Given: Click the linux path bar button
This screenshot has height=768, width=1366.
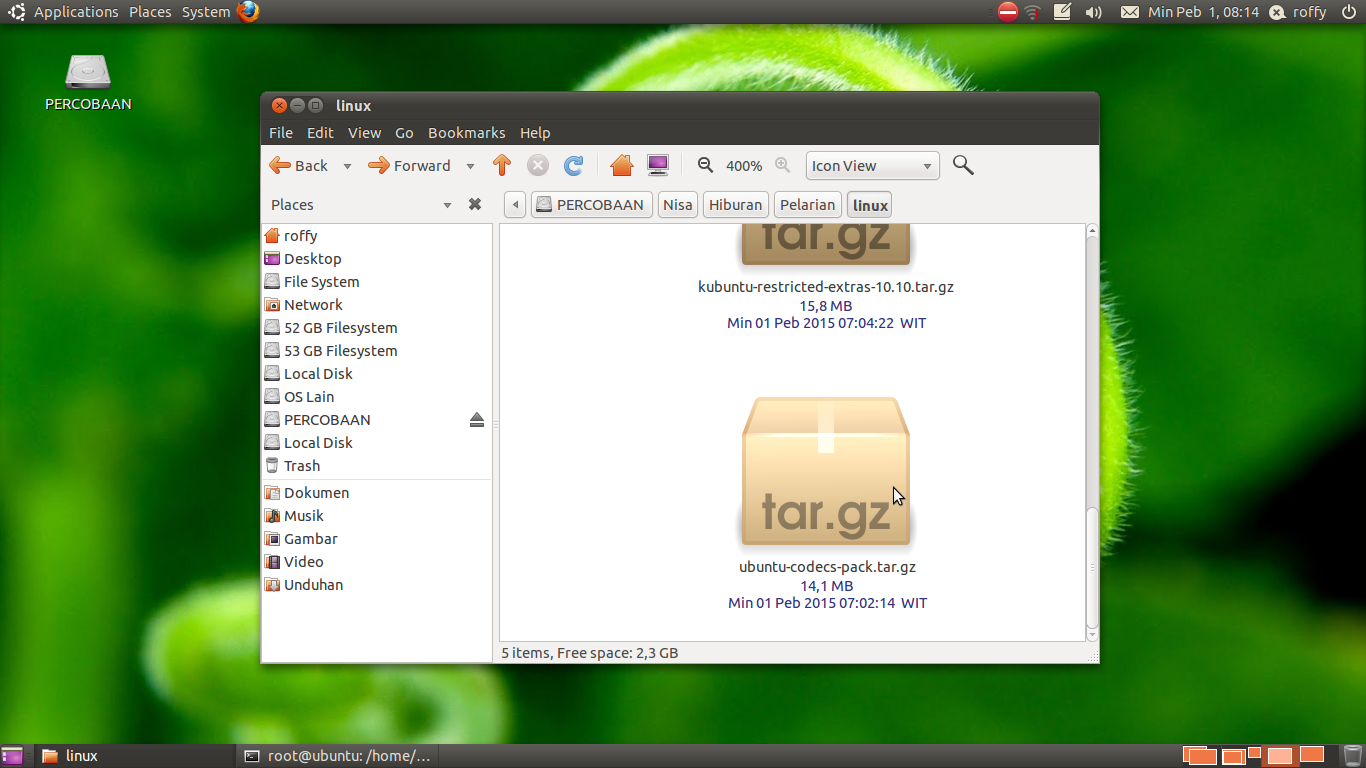Looking at the screenshot, I should (870, 205).
